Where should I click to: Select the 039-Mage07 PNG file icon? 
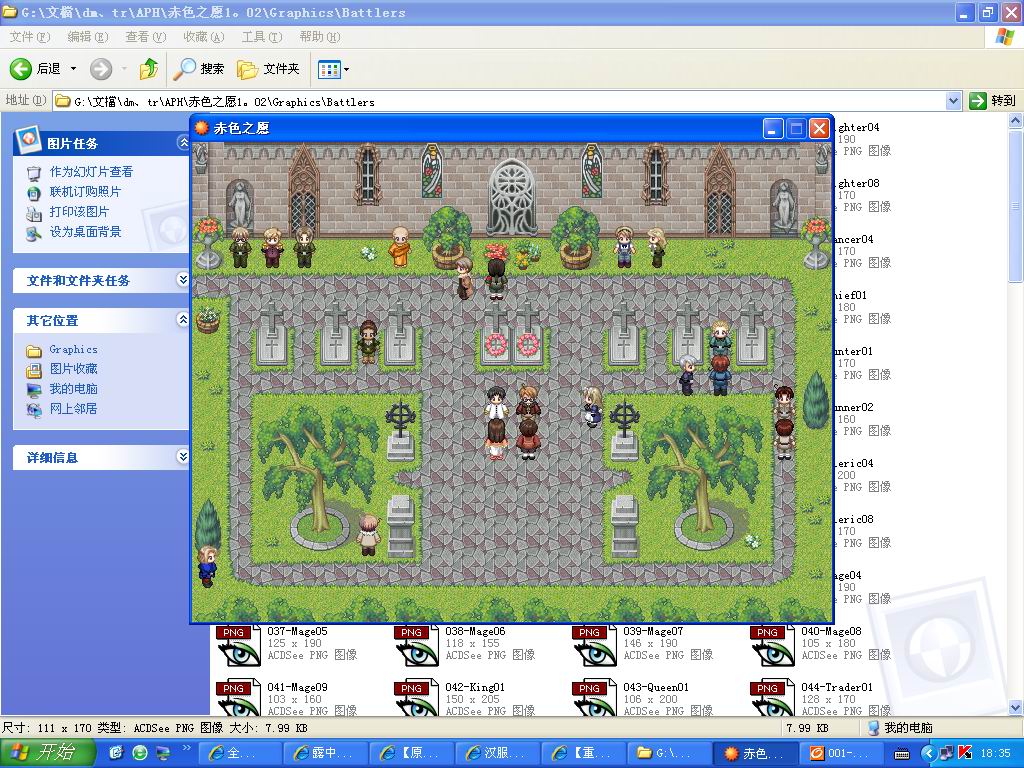click(x=595, y=646)
